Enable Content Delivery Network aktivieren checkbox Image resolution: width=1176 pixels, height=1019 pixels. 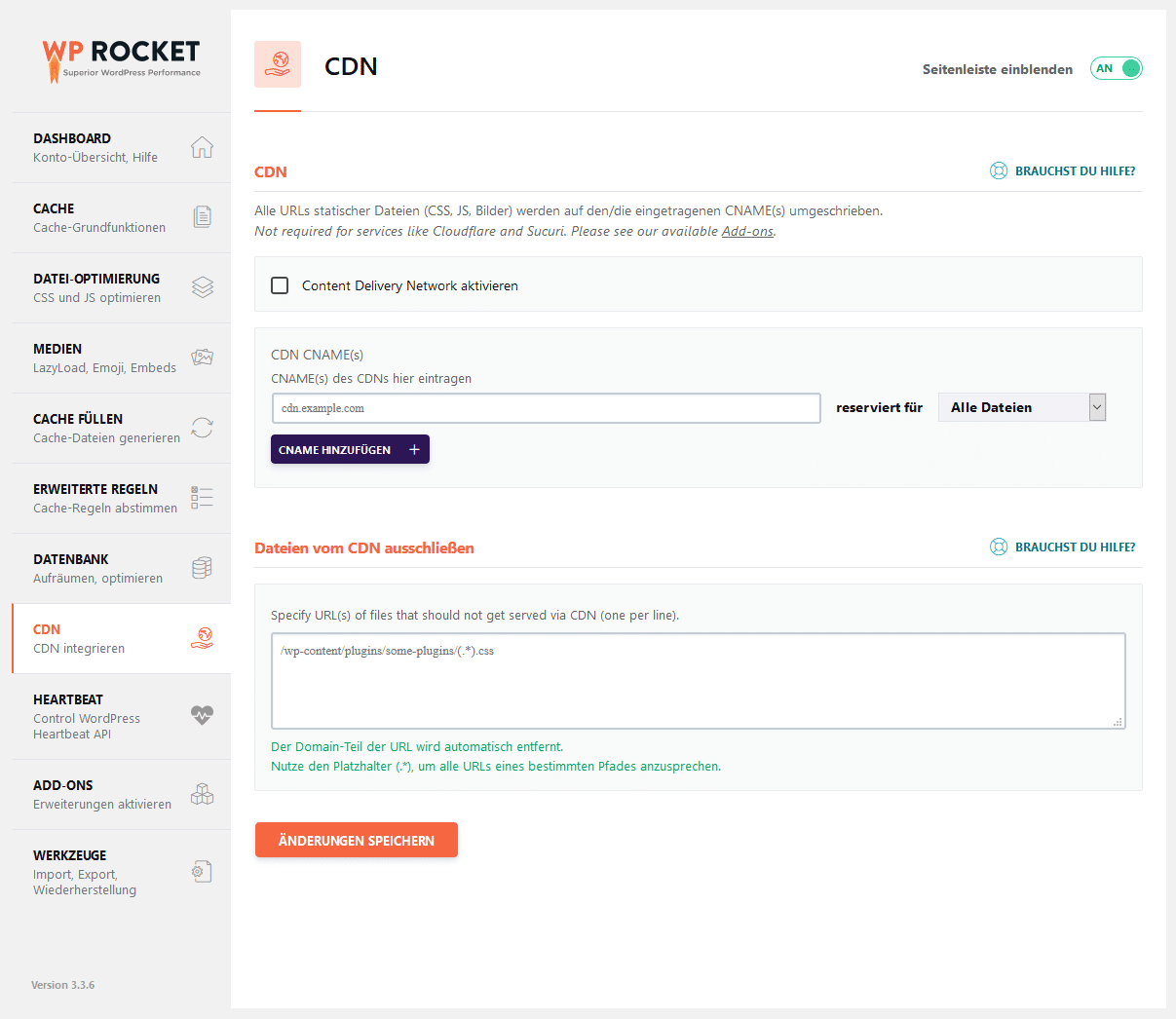[280, 285]
